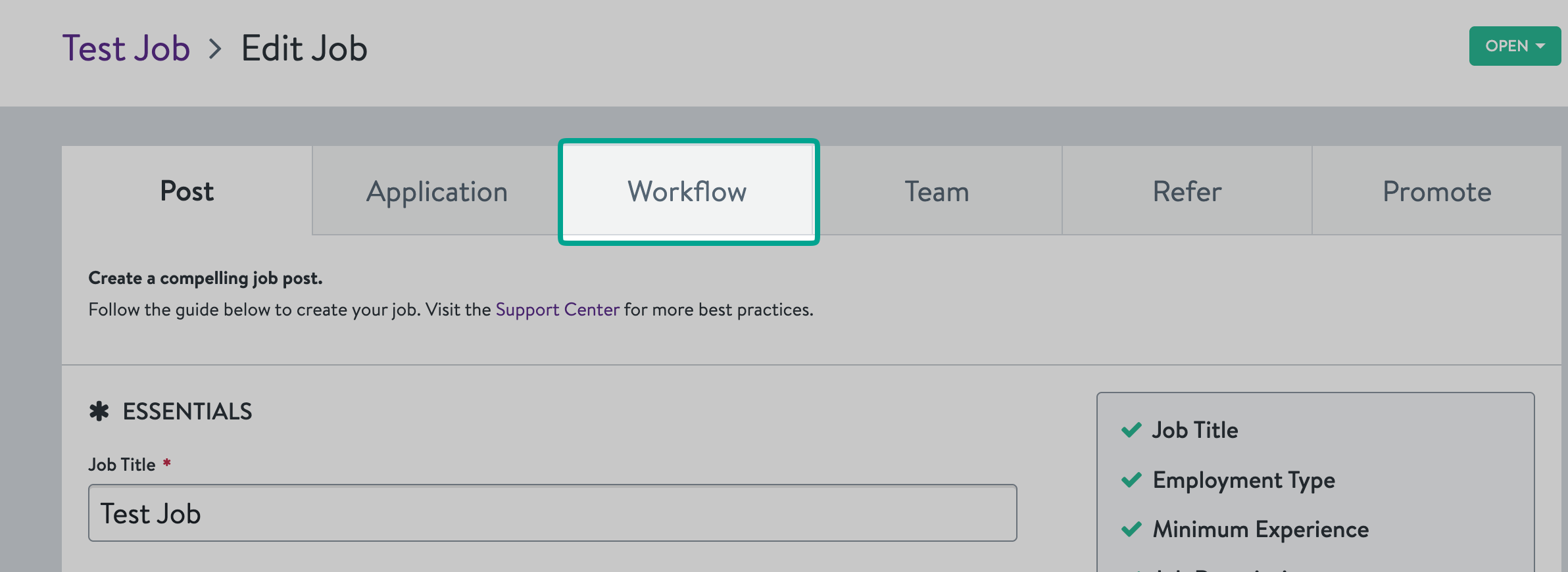Go to the Refer tab
Image resolution: width=1568 pixels, height=572 pixels.
[1187, 191]
